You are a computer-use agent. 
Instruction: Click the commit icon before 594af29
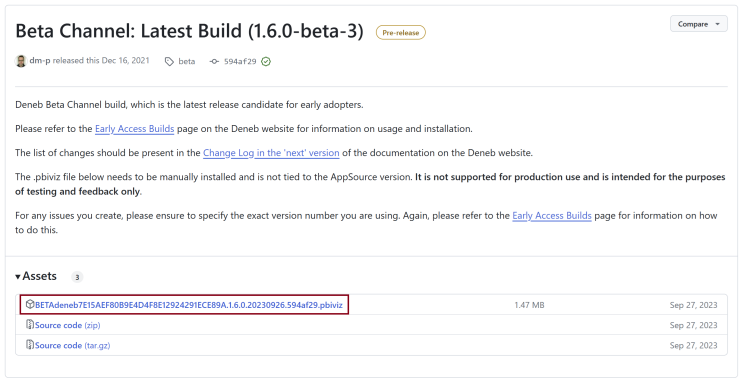pyautogui.click(x=214, y=62)
